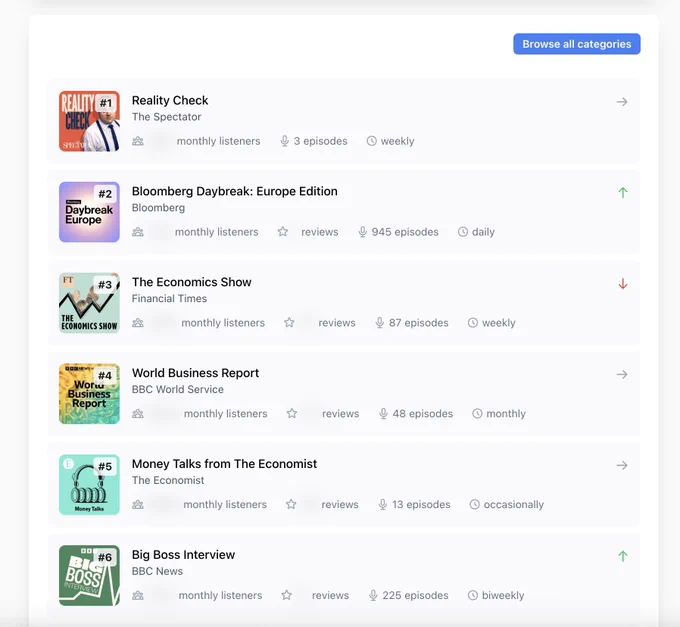Click the 13 episodes text

click(x=421, y=504)
